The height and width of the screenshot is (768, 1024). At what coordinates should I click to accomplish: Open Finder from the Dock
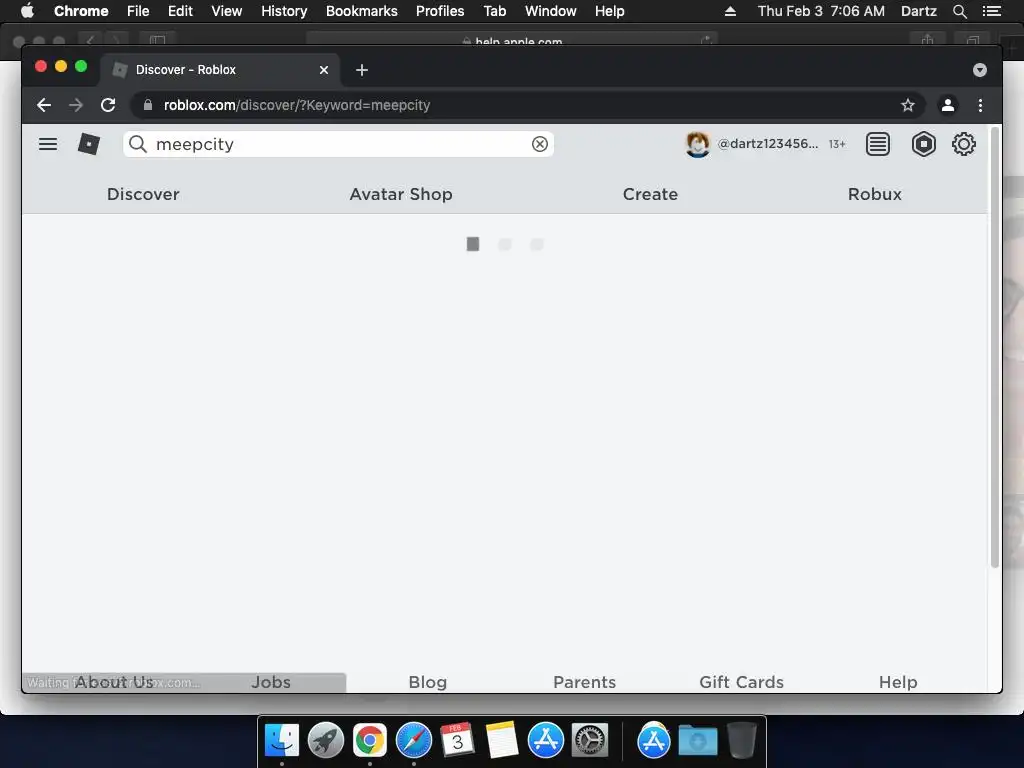(281, 741)
